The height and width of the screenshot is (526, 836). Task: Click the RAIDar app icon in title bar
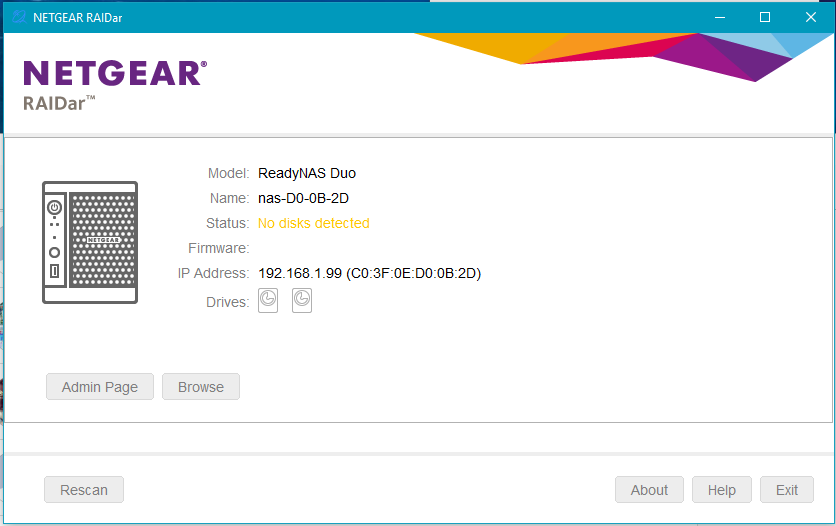pos(19,17)
